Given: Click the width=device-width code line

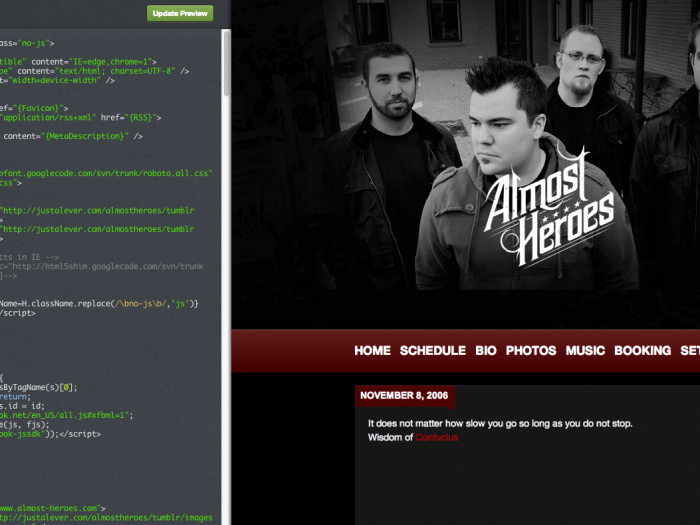Looking at the screenshot, I should [x=58, y=80].
